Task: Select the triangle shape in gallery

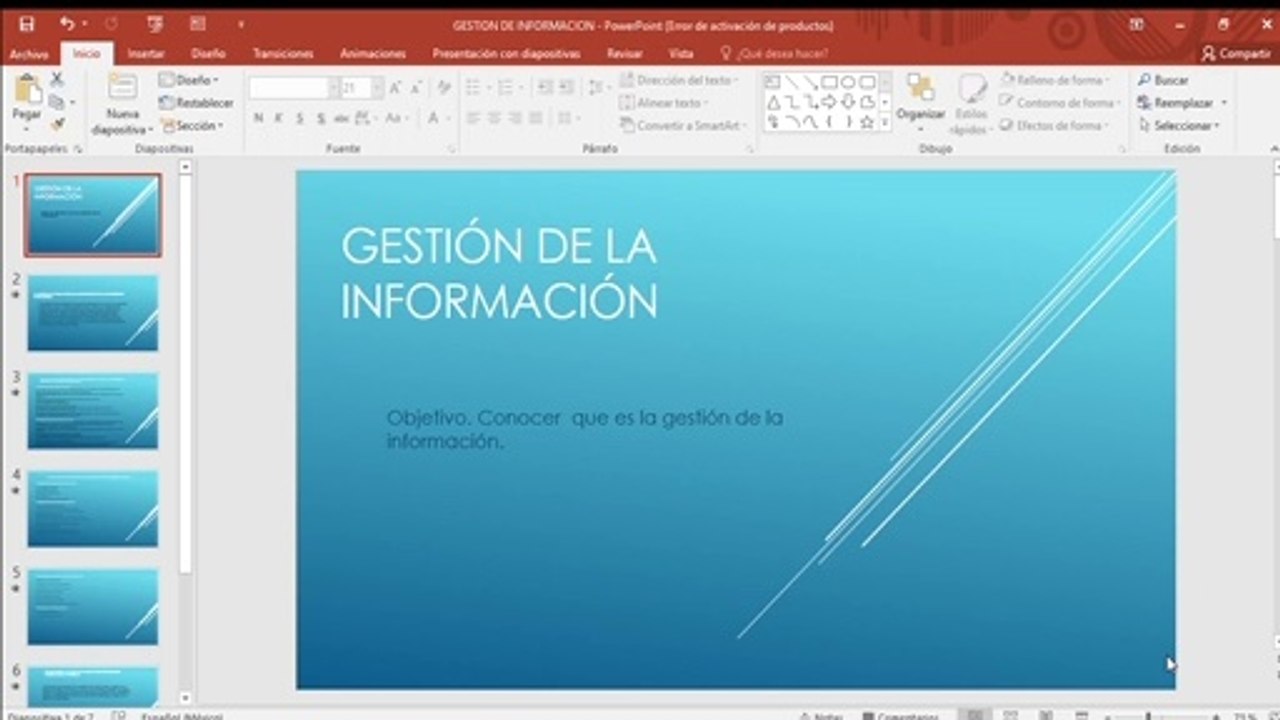Action: pyautogui.click(x=773, y=102)
